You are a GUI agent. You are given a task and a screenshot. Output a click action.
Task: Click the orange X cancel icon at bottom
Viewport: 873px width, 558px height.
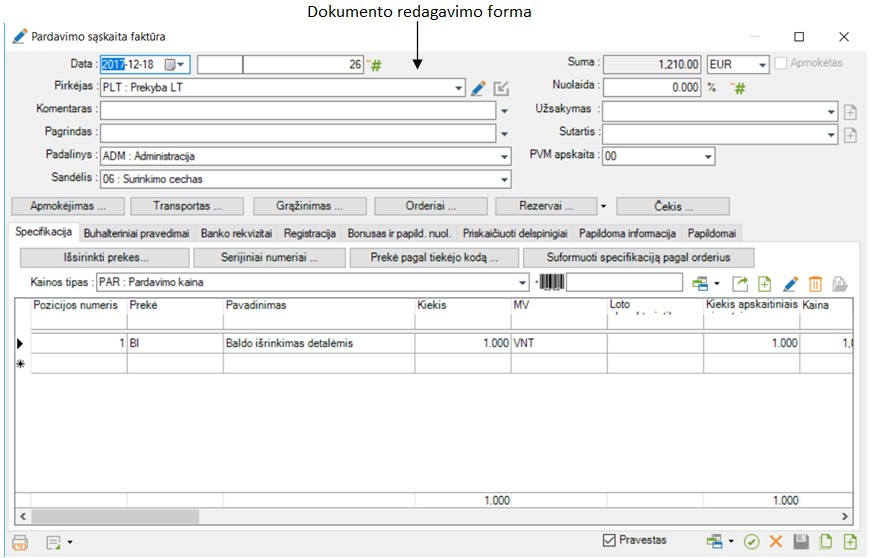pos(775,542)
